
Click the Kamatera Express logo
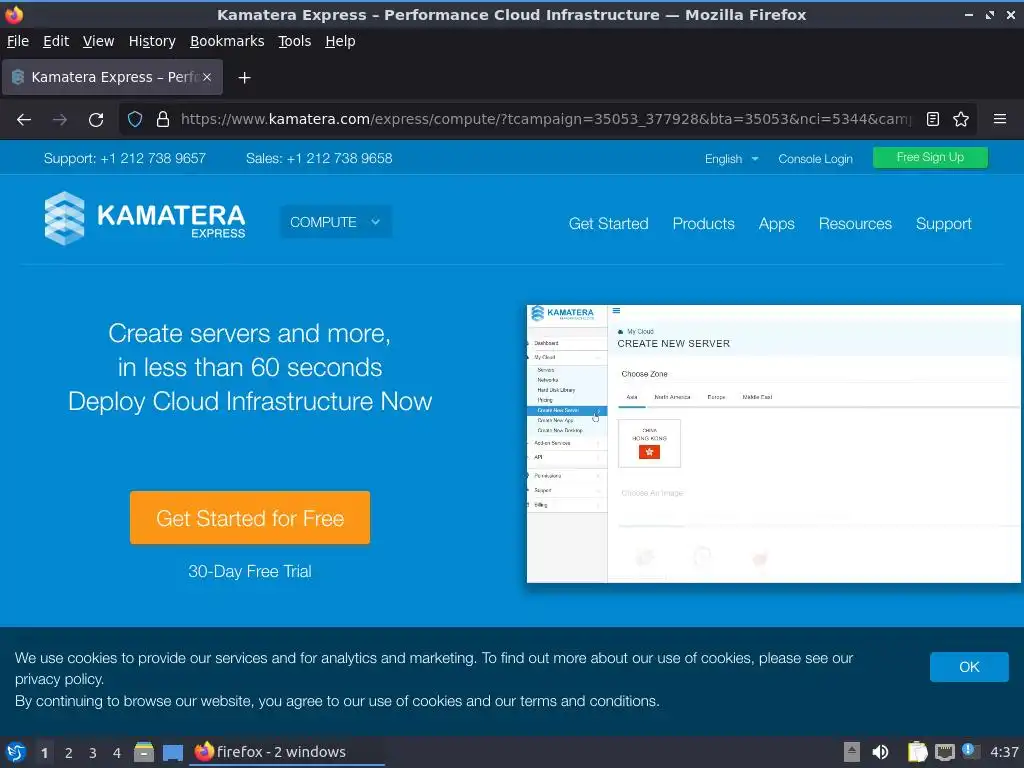tap(145, 218)
